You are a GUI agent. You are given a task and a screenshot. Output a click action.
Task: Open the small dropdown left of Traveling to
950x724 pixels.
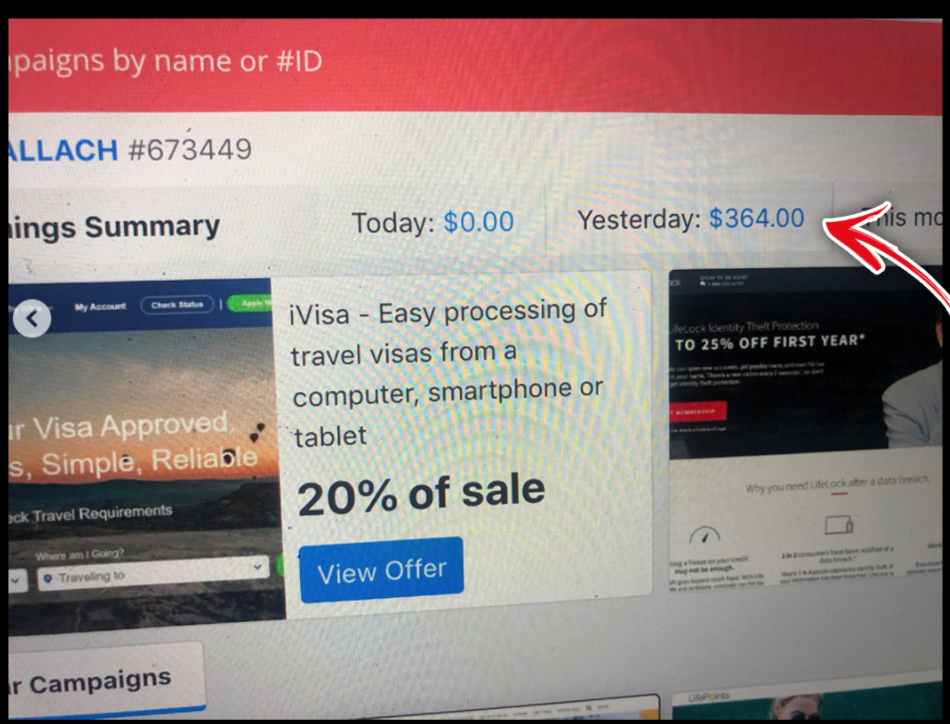(x=18, y=580)
